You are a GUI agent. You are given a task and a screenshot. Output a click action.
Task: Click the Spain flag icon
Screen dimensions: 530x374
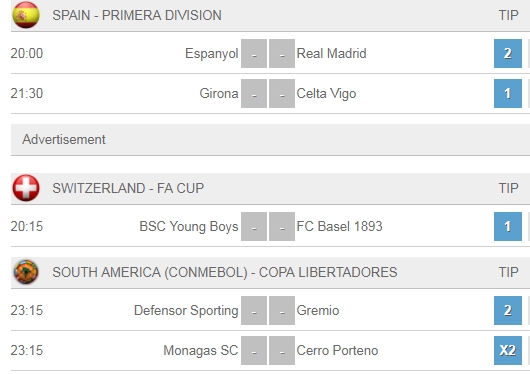(26, 15)
